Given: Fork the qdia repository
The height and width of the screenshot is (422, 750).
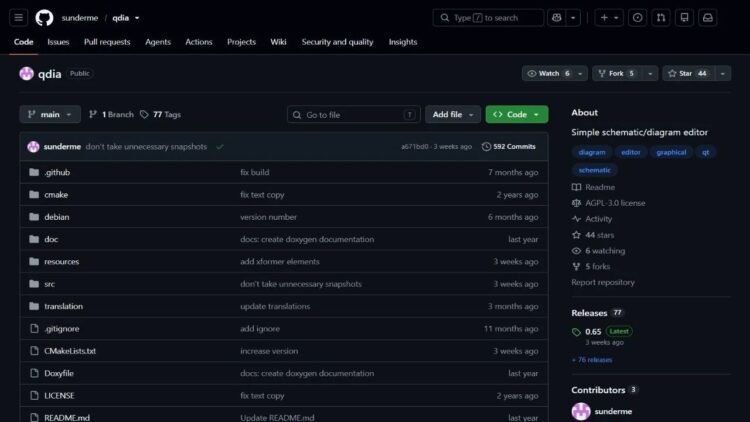Looking at the screenshot, I should pyautogui.click(x=617, y=74).
